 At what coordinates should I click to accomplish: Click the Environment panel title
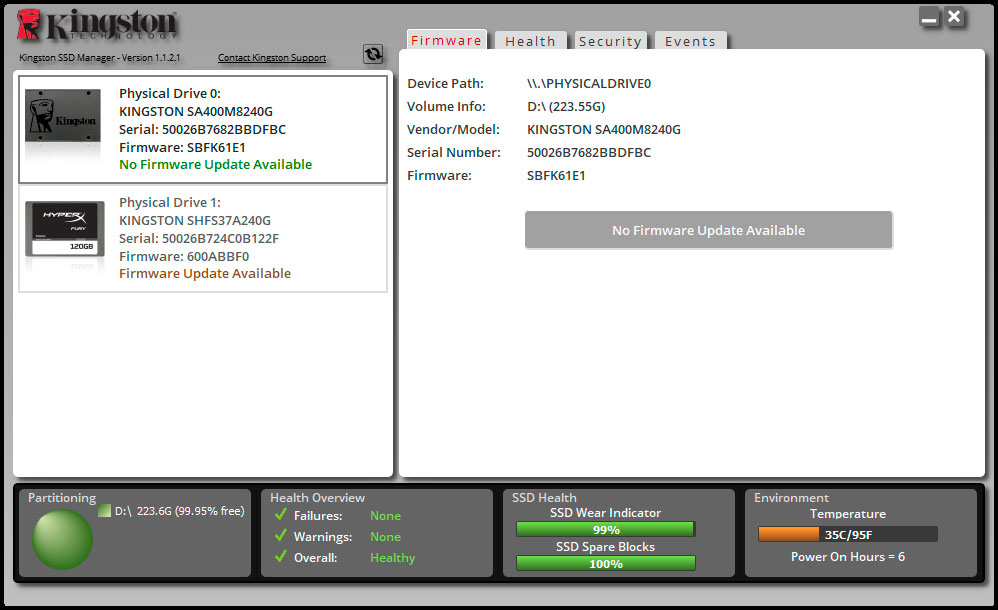791,497
